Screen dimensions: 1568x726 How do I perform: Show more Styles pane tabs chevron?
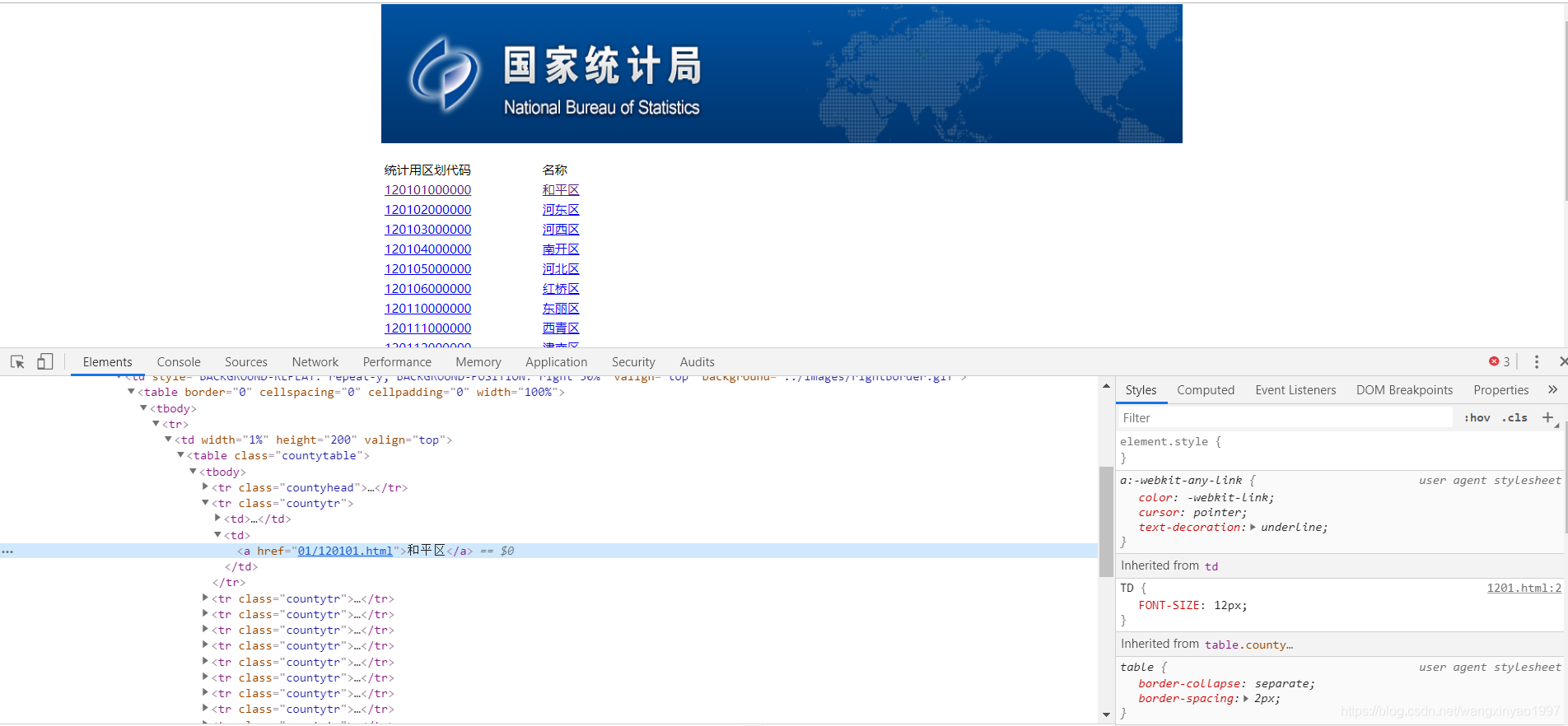(x=1552, y=390)
